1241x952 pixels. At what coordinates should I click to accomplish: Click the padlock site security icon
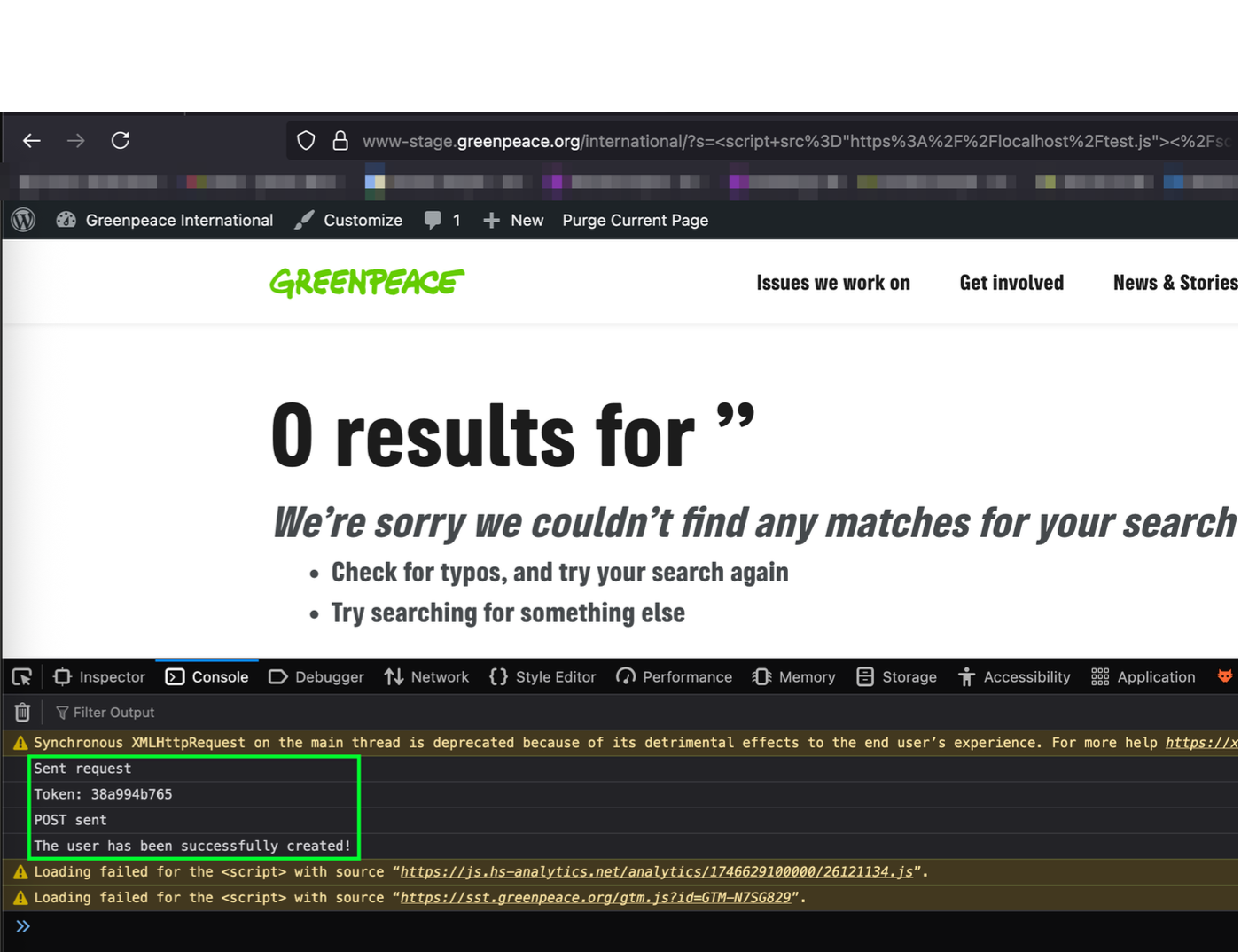[x=340, y=141]
